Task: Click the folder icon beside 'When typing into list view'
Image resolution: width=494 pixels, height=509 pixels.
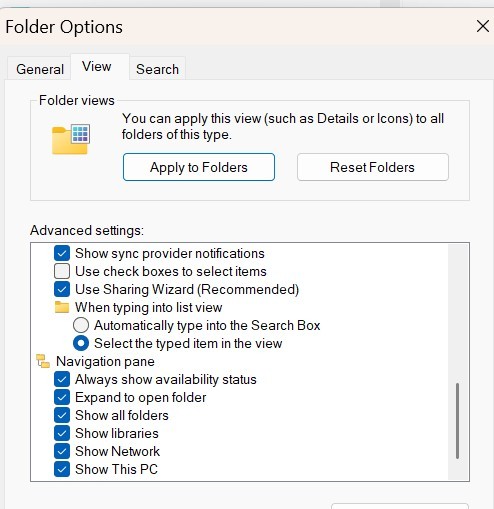Action: (62, 307)
